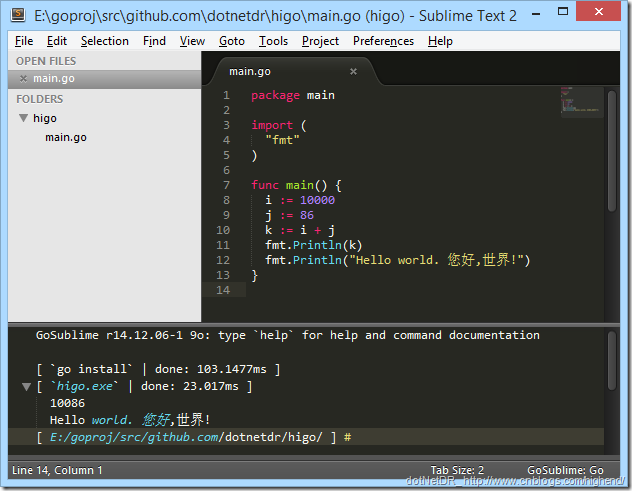
Task: Click line number 7 in gutter
Action: tap(227, 185)
